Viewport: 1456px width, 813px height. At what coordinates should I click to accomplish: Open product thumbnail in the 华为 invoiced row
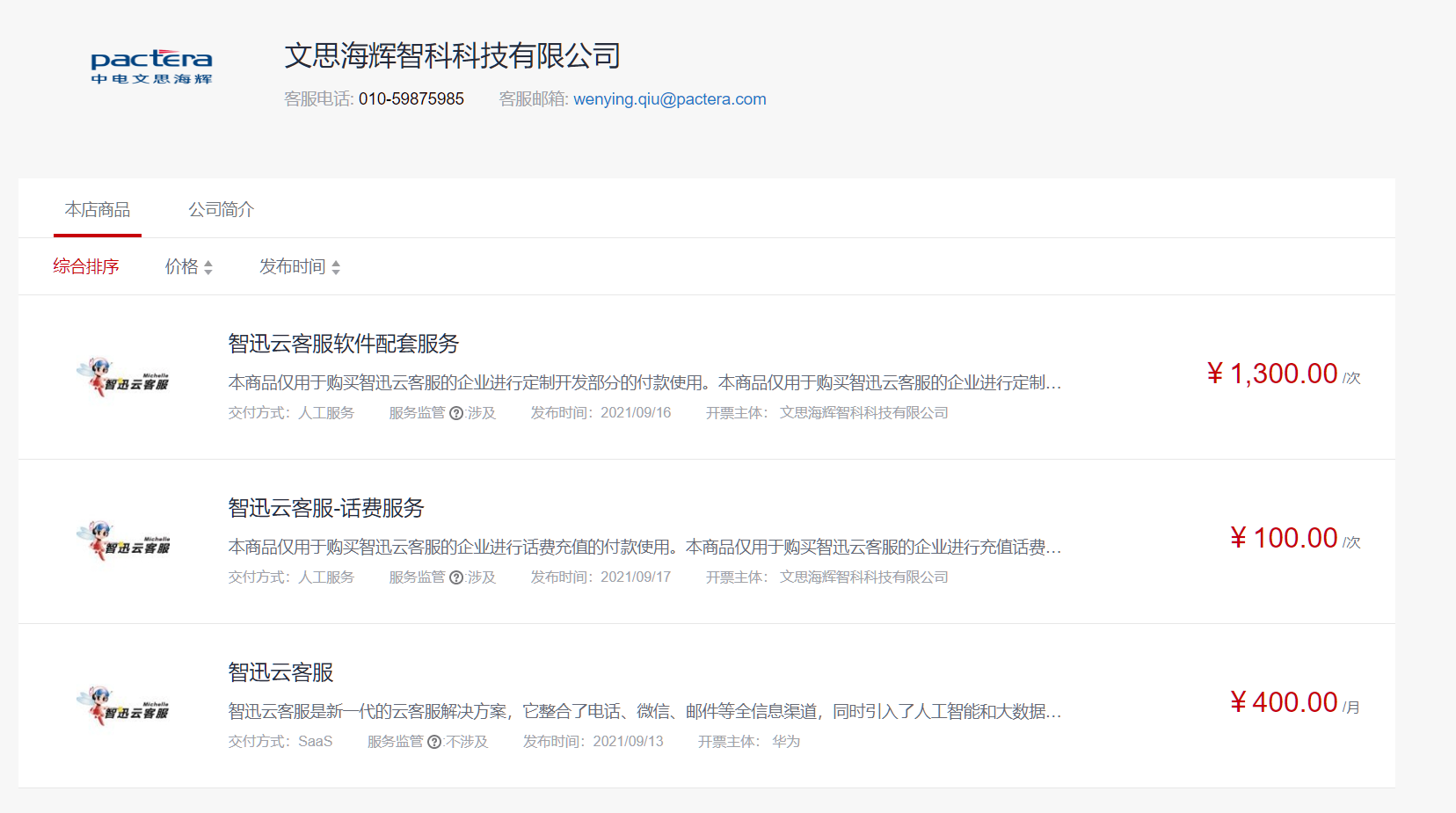[123, 706]
